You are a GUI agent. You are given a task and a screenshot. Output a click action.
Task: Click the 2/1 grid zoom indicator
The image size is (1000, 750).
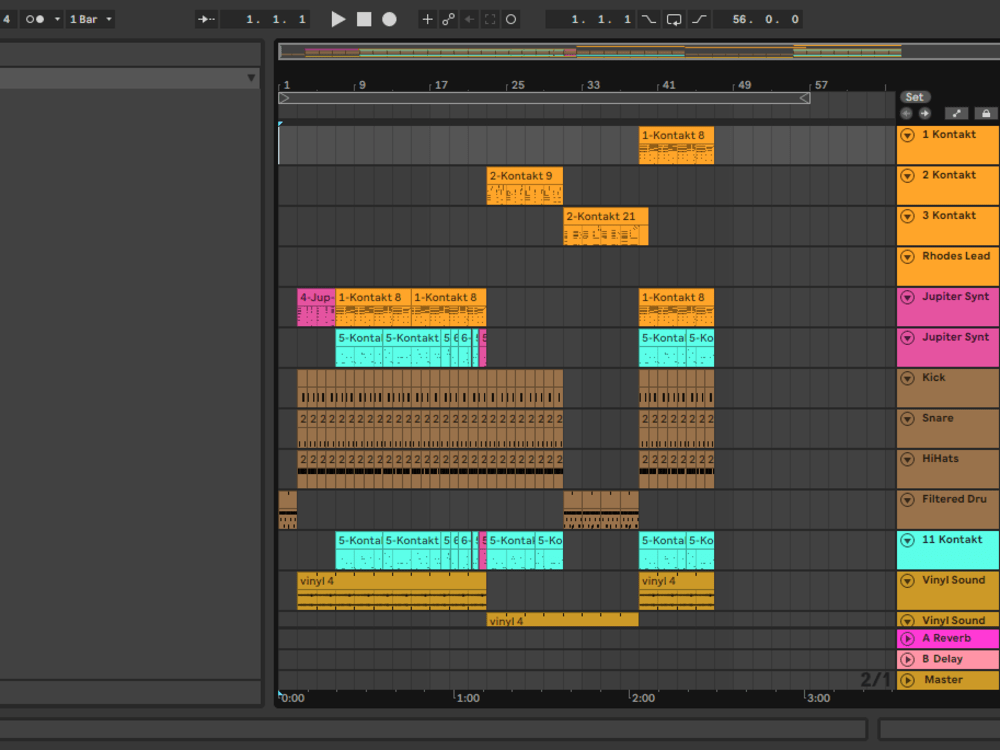(875, 680)
